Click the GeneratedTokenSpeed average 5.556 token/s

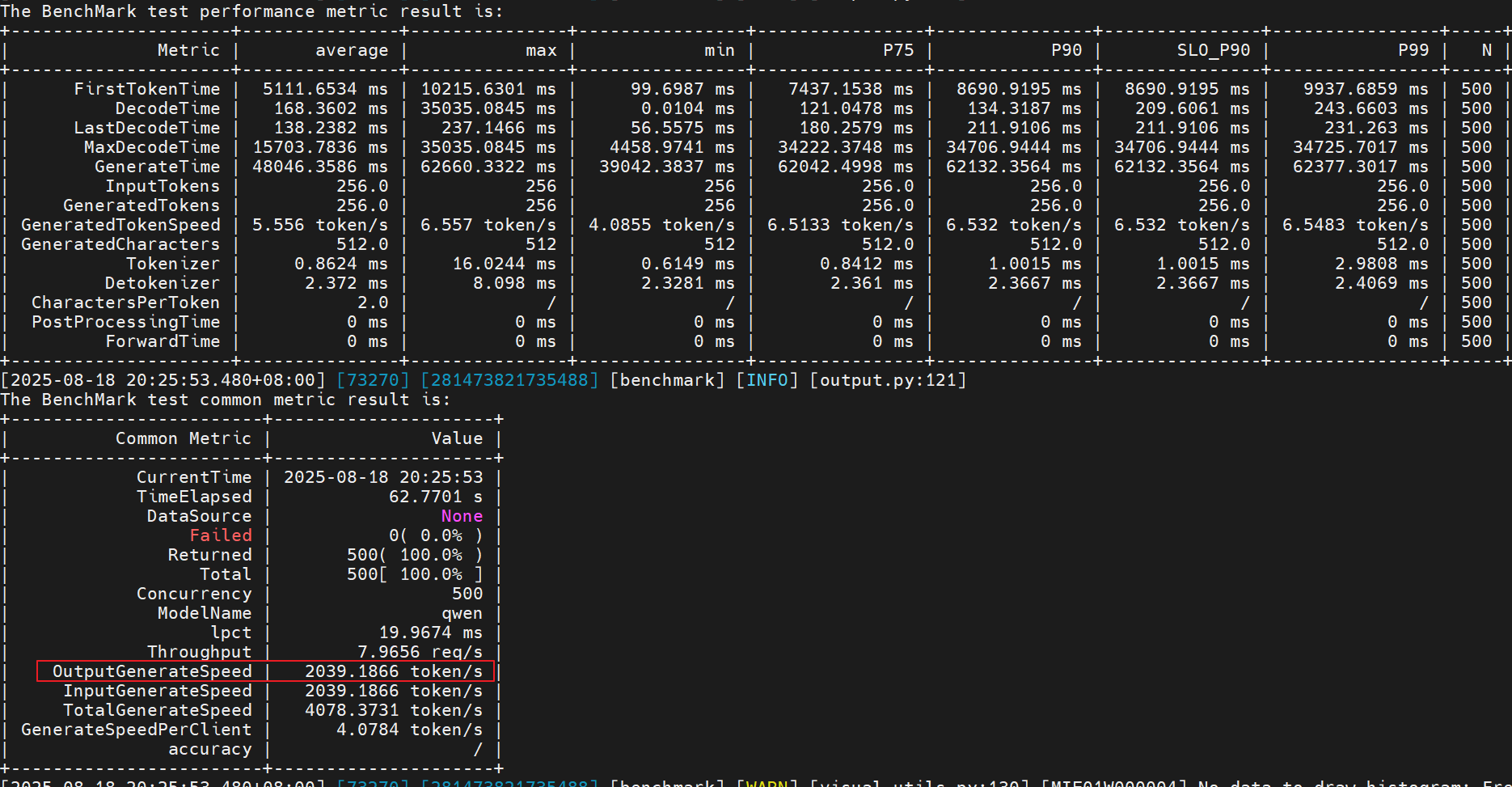[320, 225]
